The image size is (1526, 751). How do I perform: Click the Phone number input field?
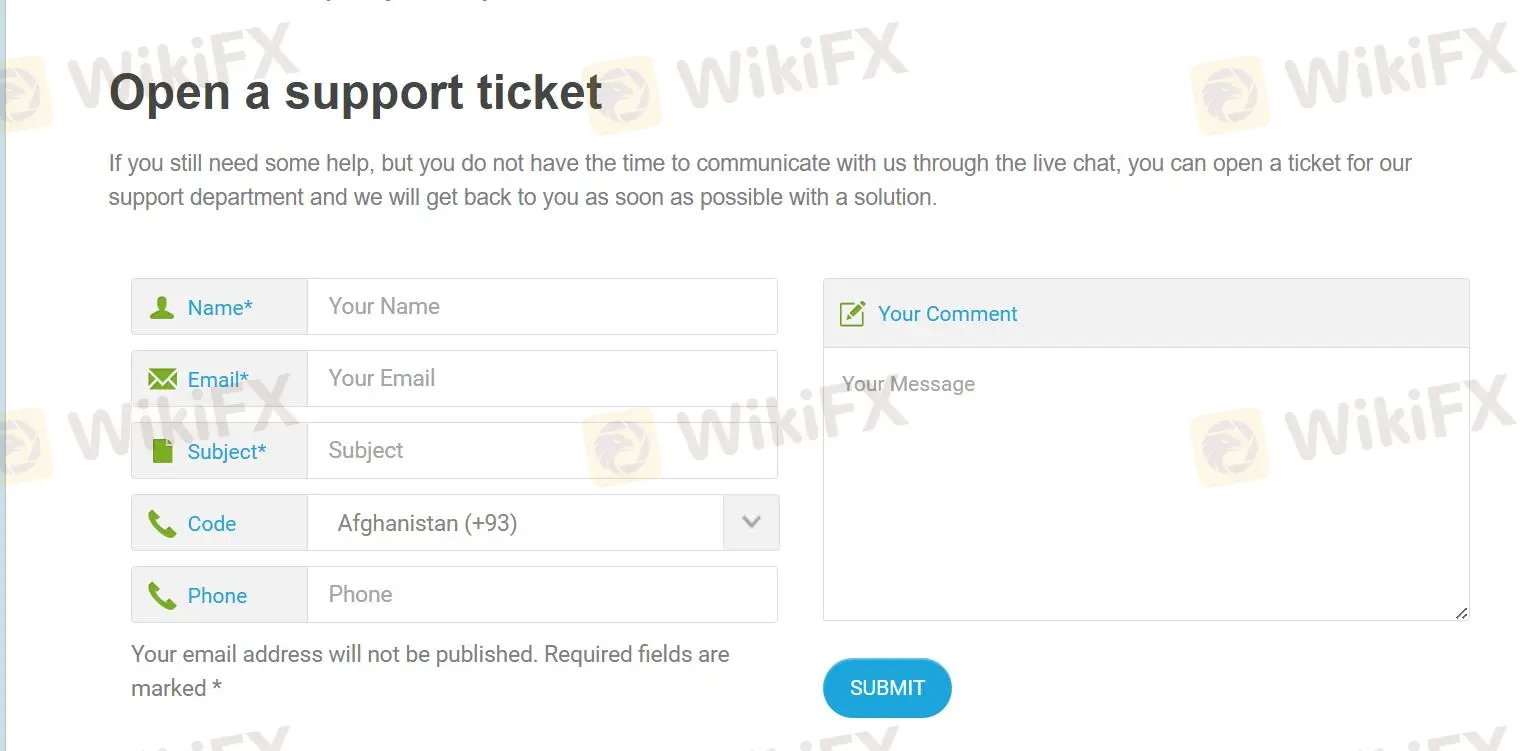[540, 594]
